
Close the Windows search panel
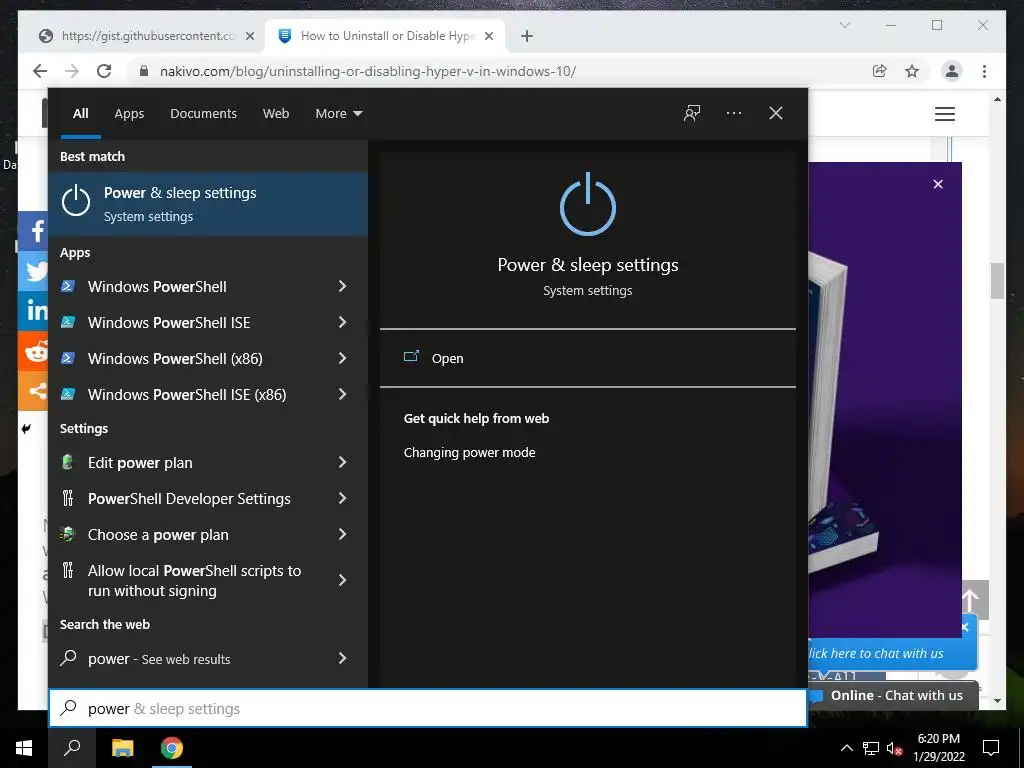coord(776,113)
